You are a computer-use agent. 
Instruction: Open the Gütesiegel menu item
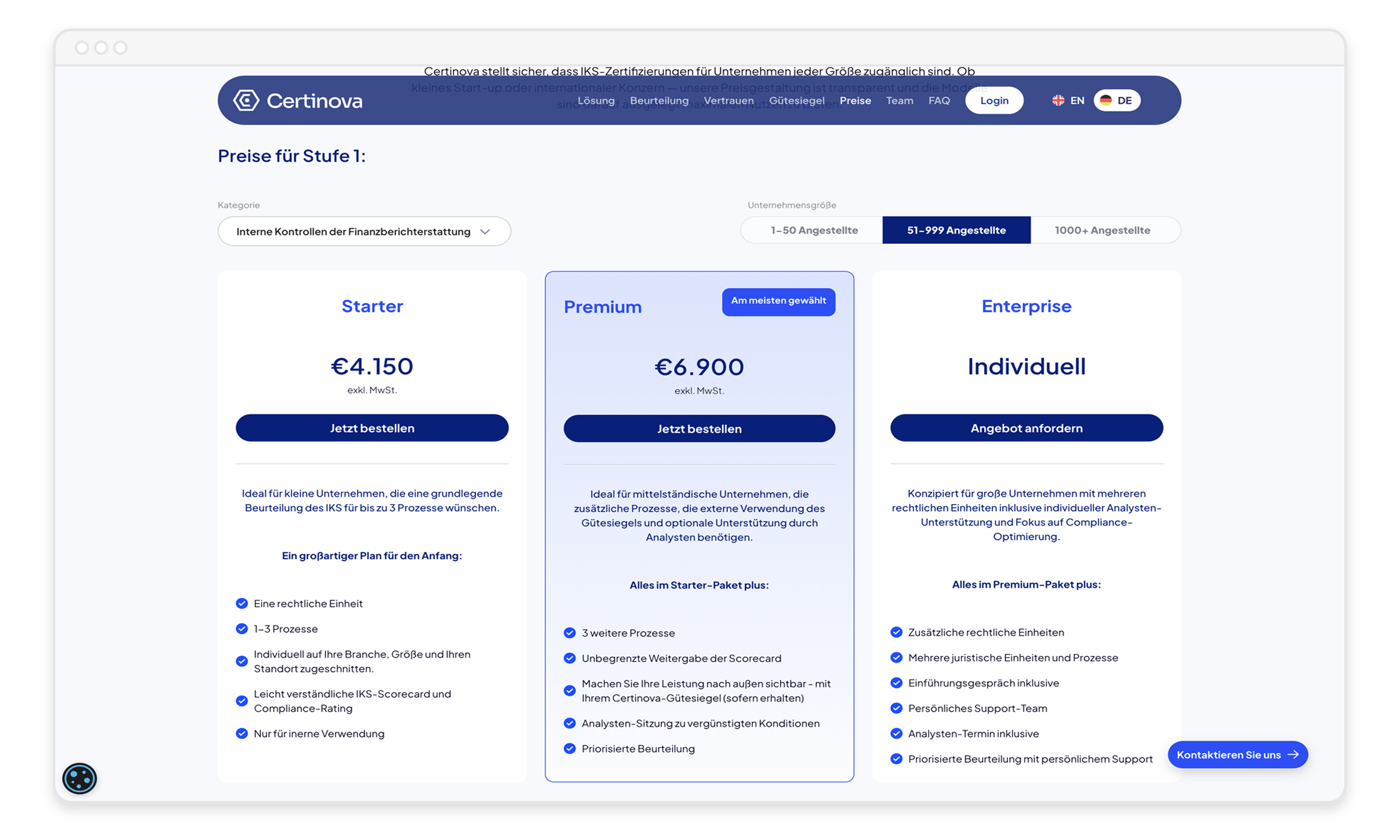pos(797,100)
